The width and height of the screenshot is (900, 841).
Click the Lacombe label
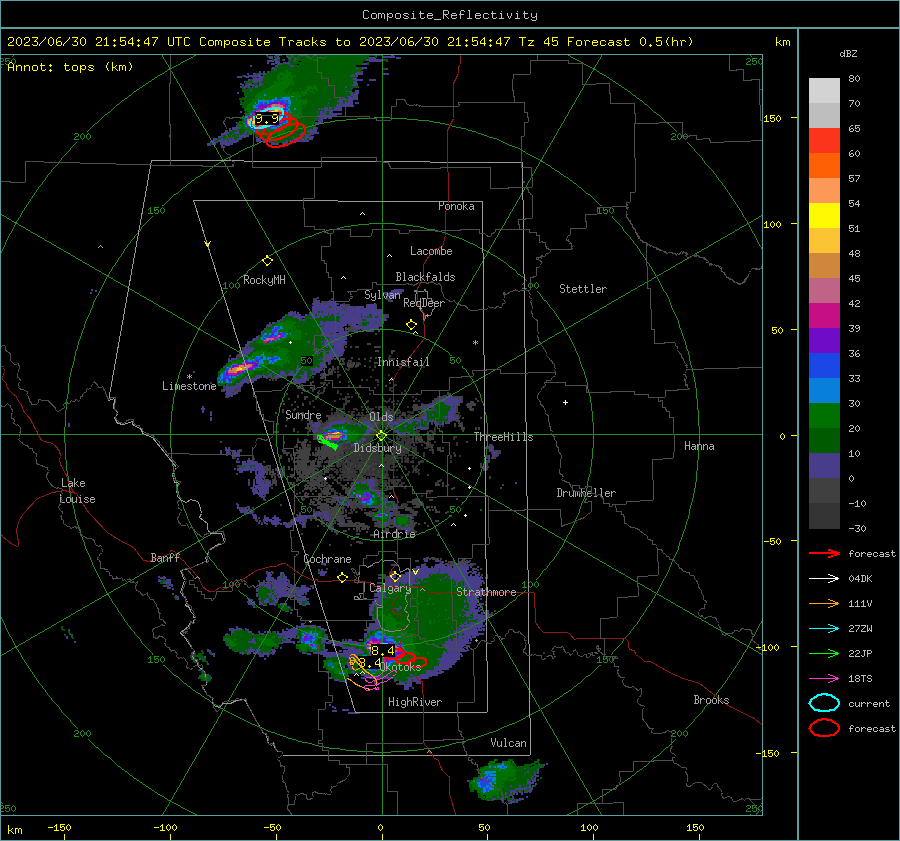click(x=431, y=251)
